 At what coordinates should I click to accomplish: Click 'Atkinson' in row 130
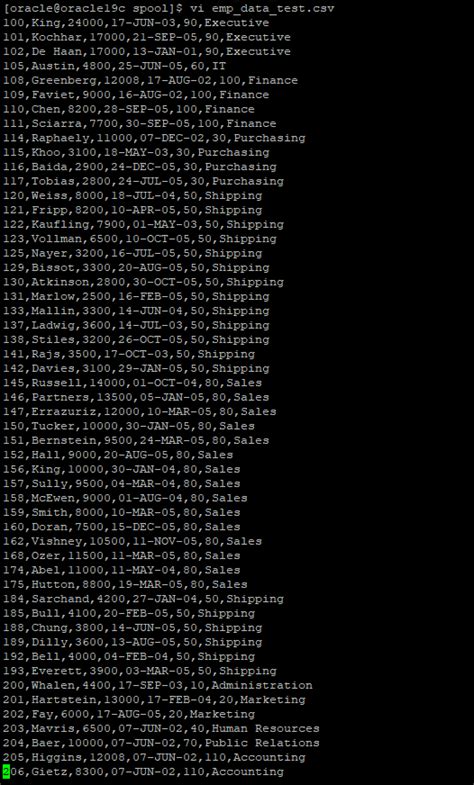coord(60,282)
